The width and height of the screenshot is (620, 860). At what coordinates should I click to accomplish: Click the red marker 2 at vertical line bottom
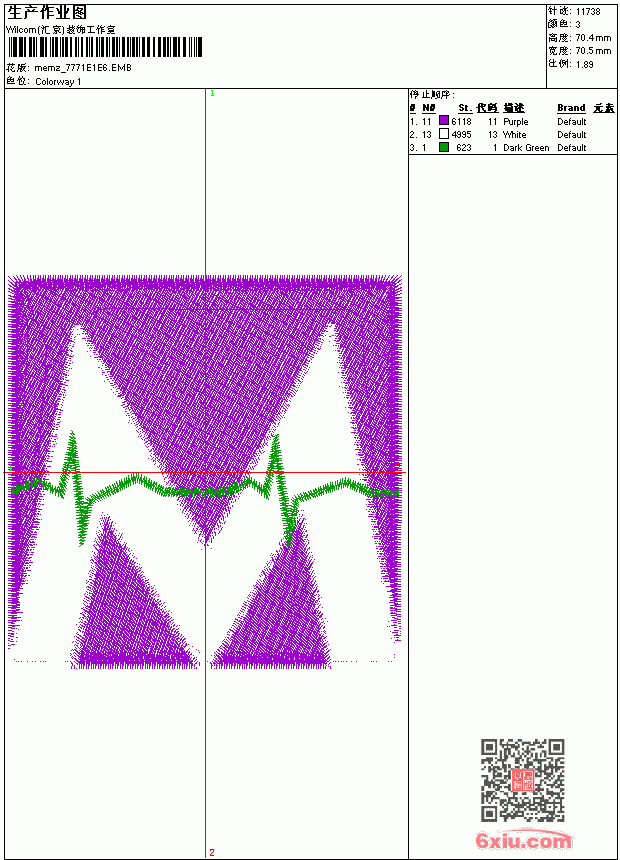212,852
